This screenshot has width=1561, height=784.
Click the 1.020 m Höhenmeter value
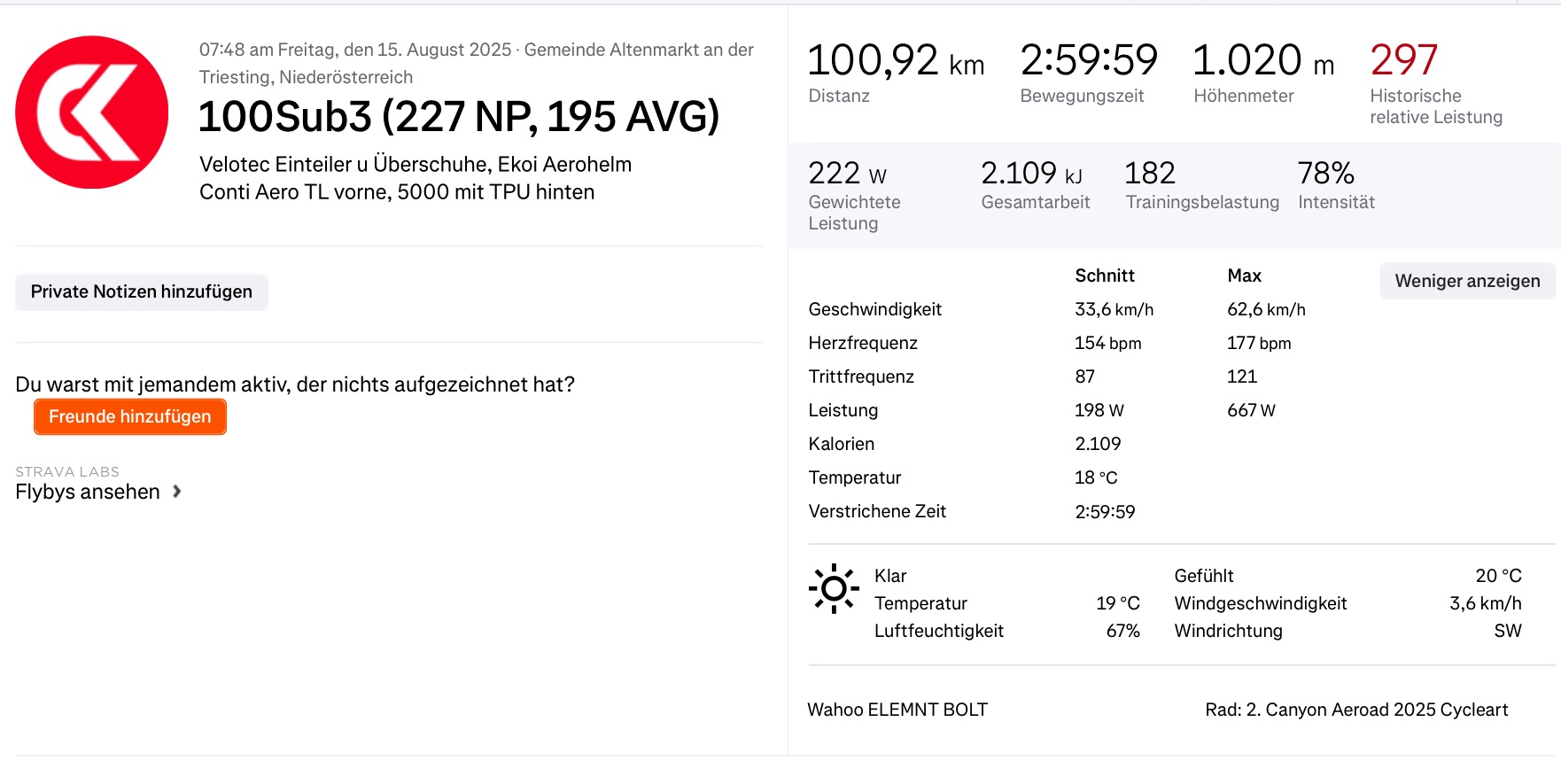tap(1262, 61)
